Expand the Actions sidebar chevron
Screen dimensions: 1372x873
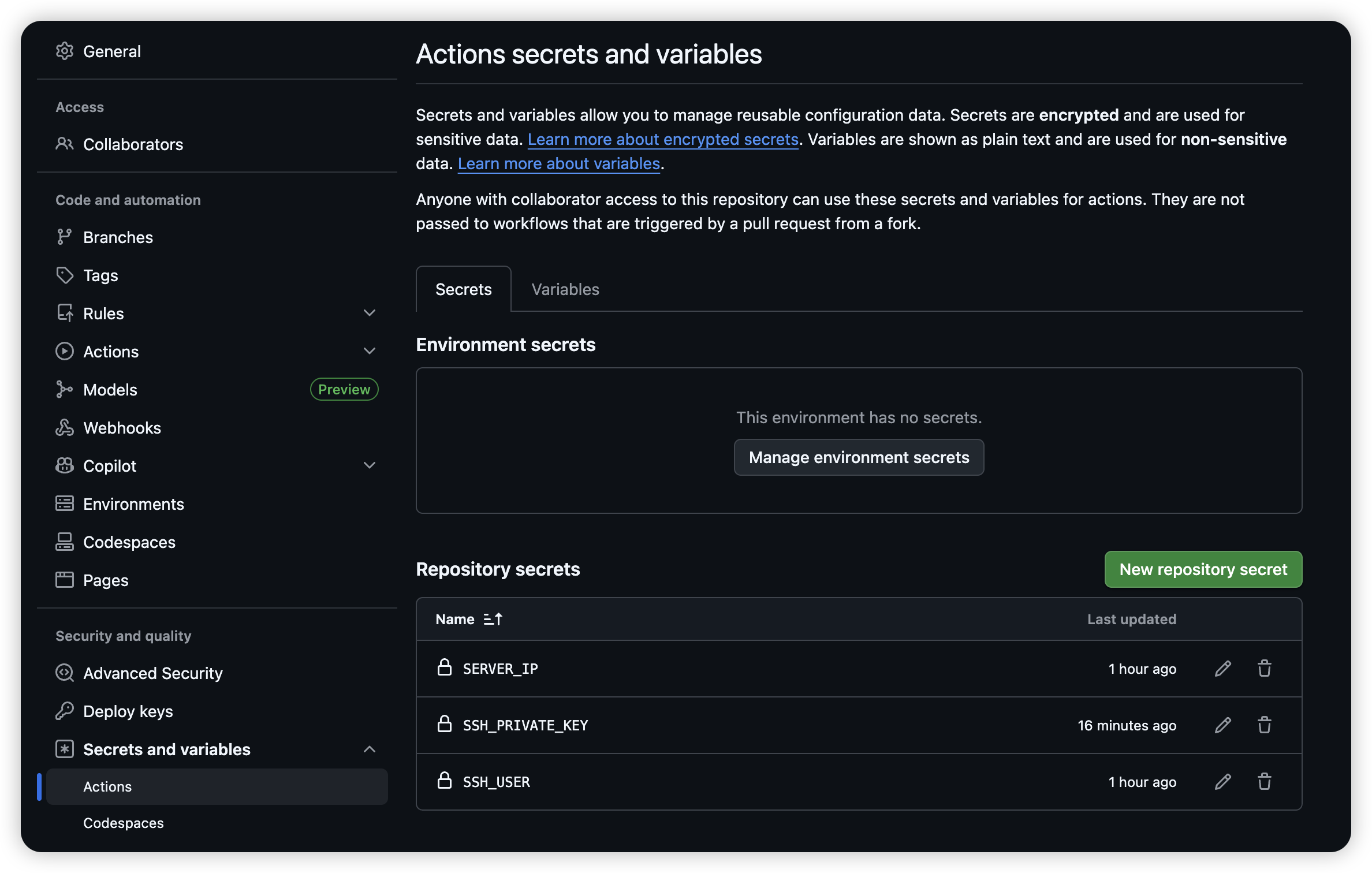click(x=370, y=351)
